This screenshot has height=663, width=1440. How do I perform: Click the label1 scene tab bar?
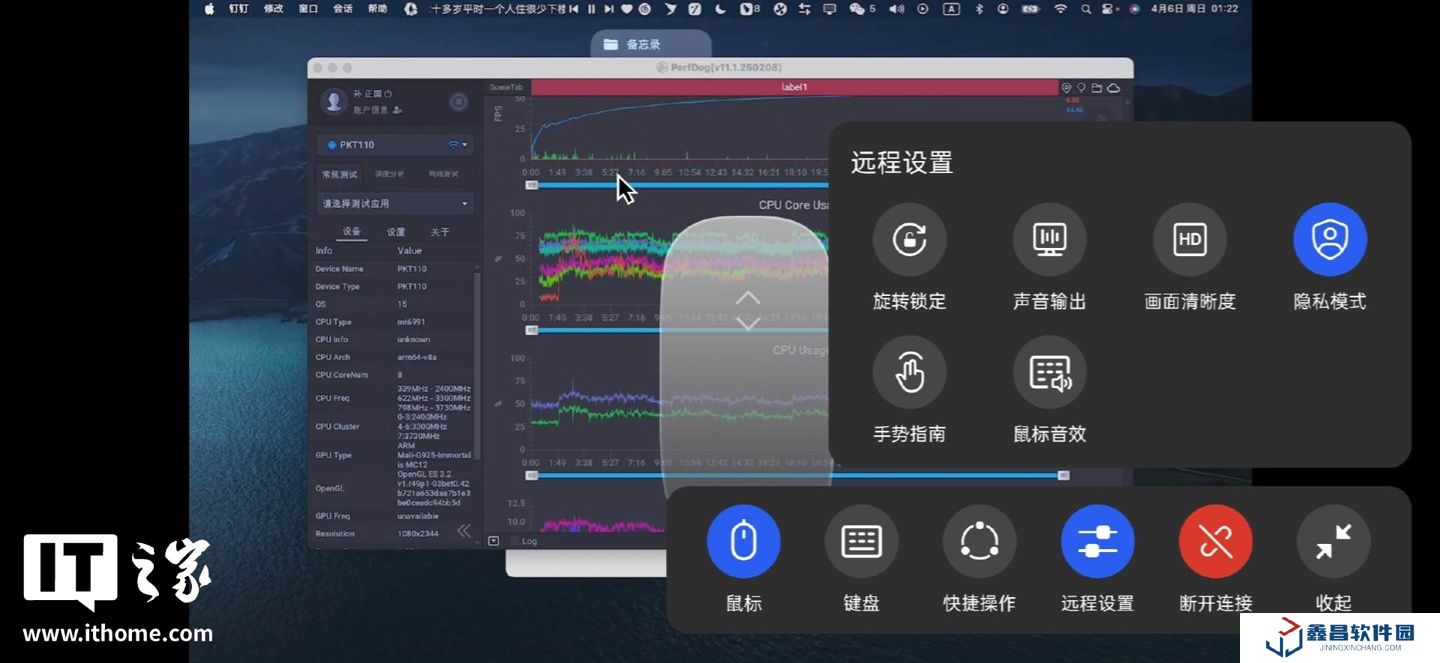click(794, 88)
